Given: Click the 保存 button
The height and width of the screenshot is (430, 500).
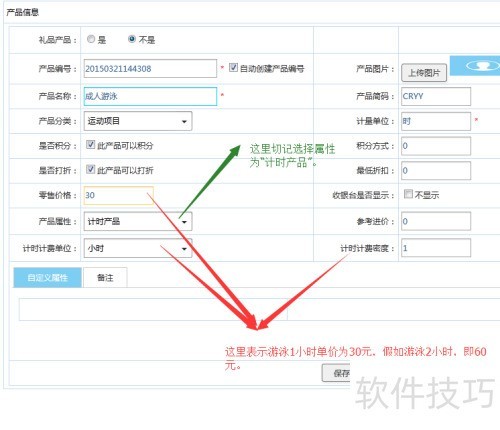Looking at the screenshot, I should pyautogui.click(x=336, y=373).
